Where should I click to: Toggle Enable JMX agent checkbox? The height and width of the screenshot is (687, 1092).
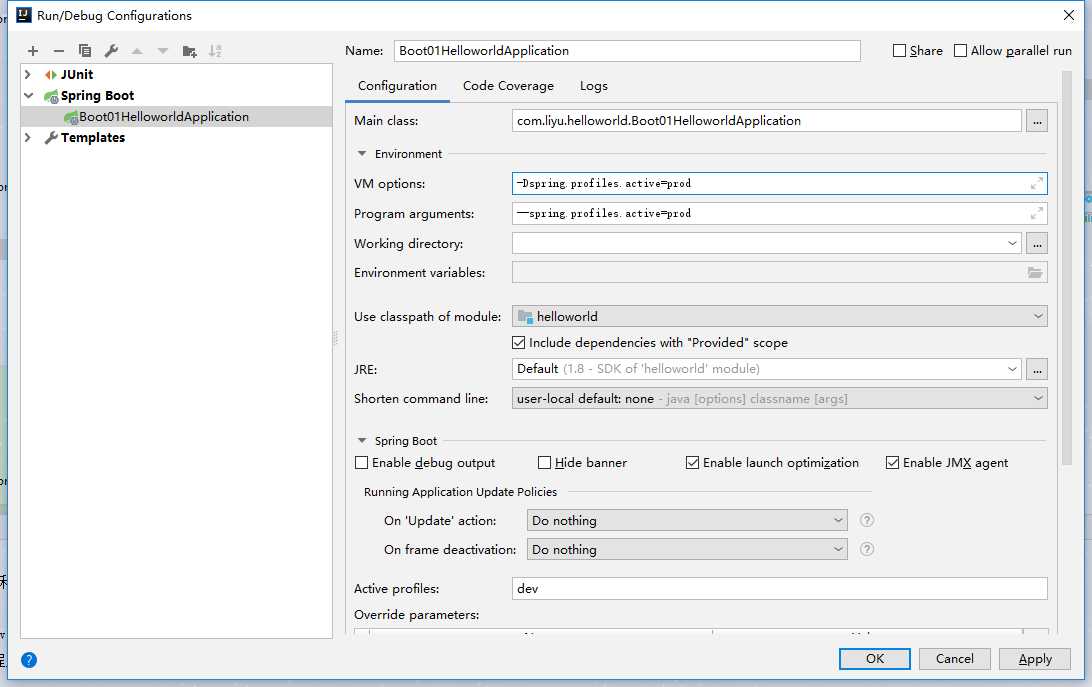pos(892,463)
